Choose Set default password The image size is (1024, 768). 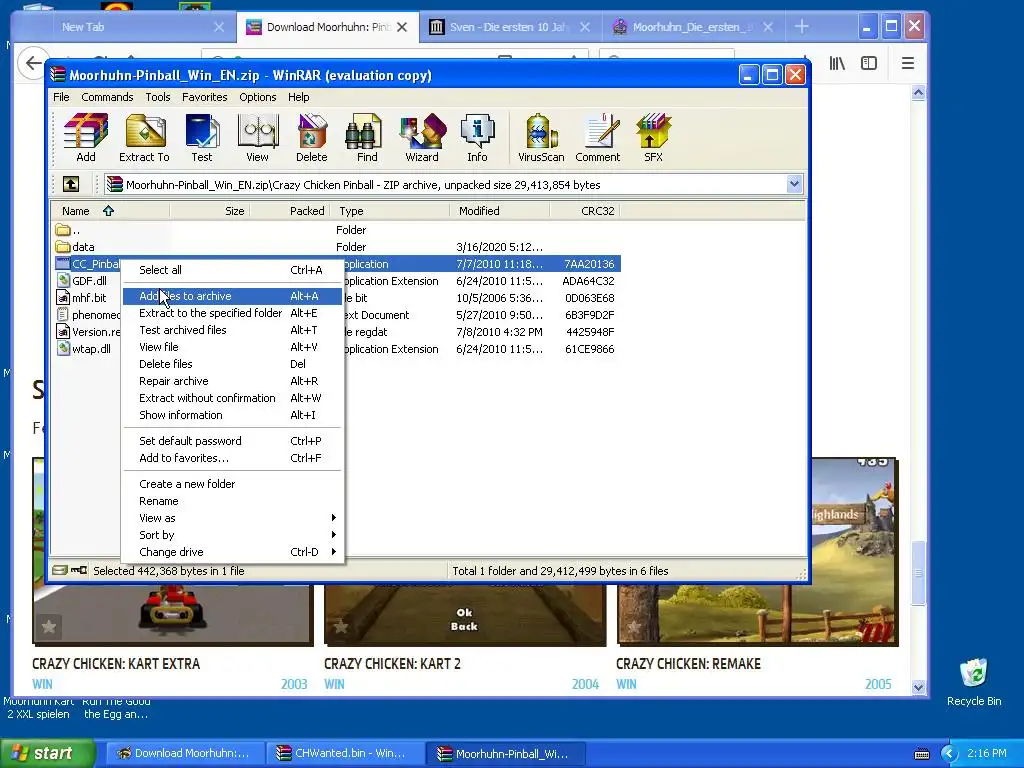pyautogui.click(x=232, y=441)
